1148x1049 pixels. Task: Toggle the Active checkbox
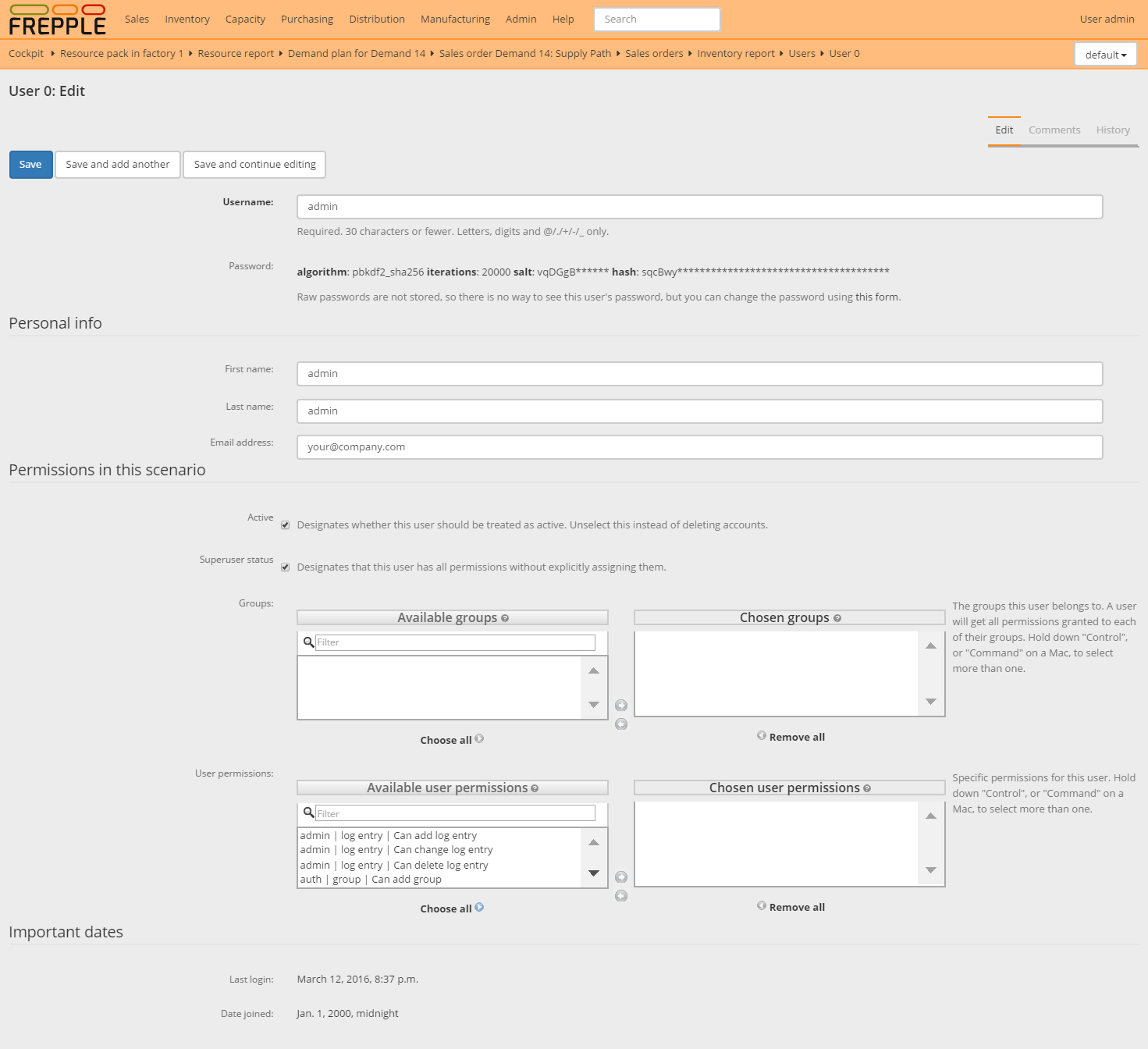(x=286, y=525)
